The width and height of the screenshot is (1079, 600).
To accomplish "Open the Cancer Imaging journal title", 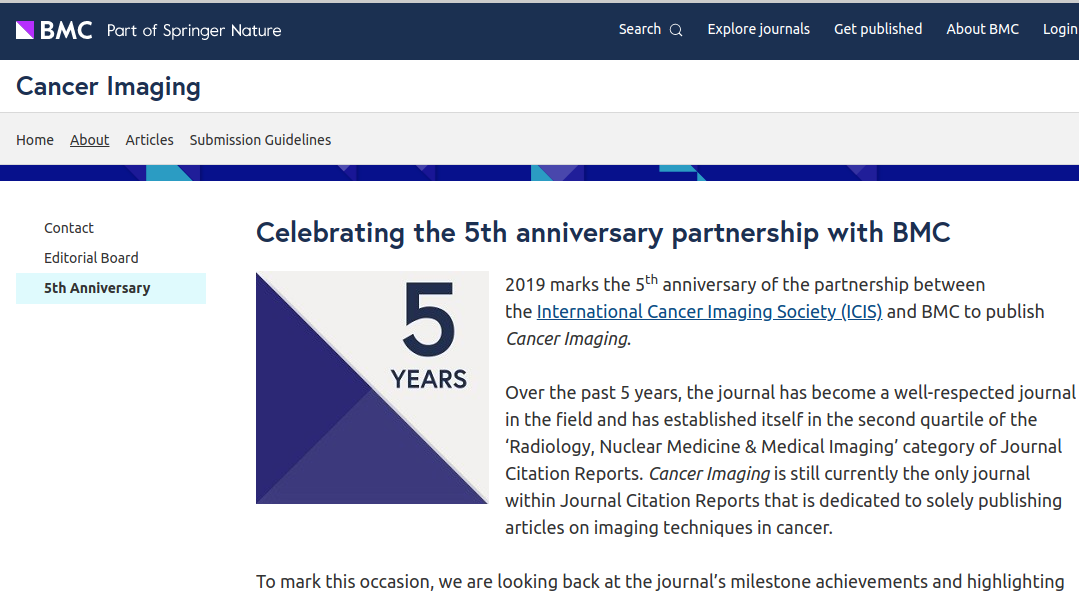I will click(x=108, y=87).
